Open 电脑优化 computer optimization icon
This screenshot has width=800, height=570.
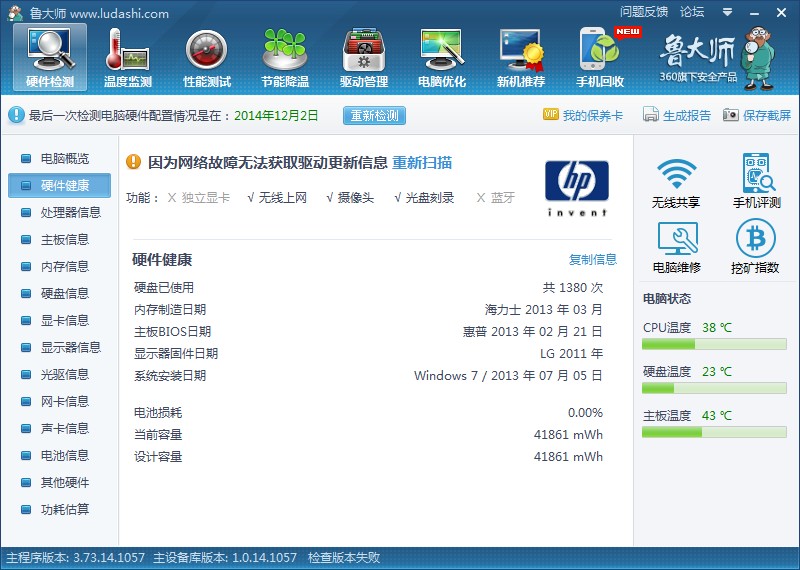[442, 57]
